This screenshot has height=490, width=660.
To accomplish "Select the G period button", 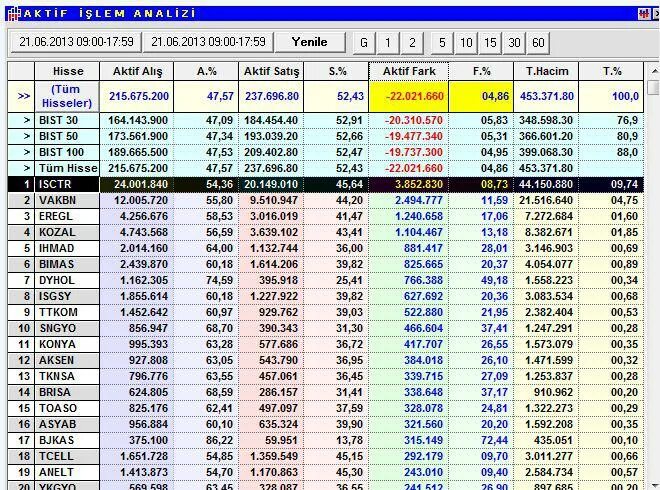I will pyautogui.click(x=364, y=43).
